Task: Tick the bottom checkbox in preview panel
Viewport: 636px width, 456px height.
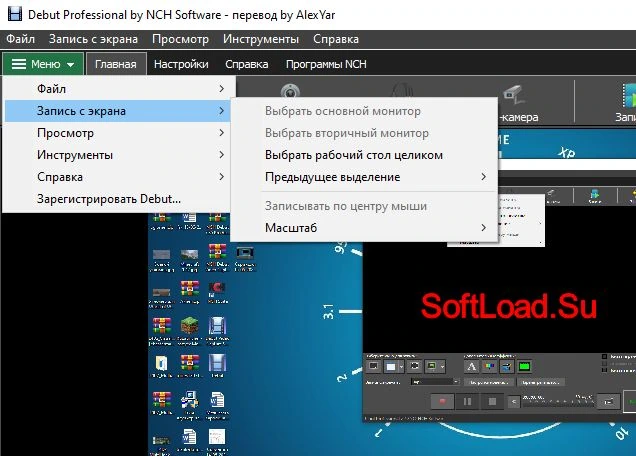Action: click(x=604, y=370)
